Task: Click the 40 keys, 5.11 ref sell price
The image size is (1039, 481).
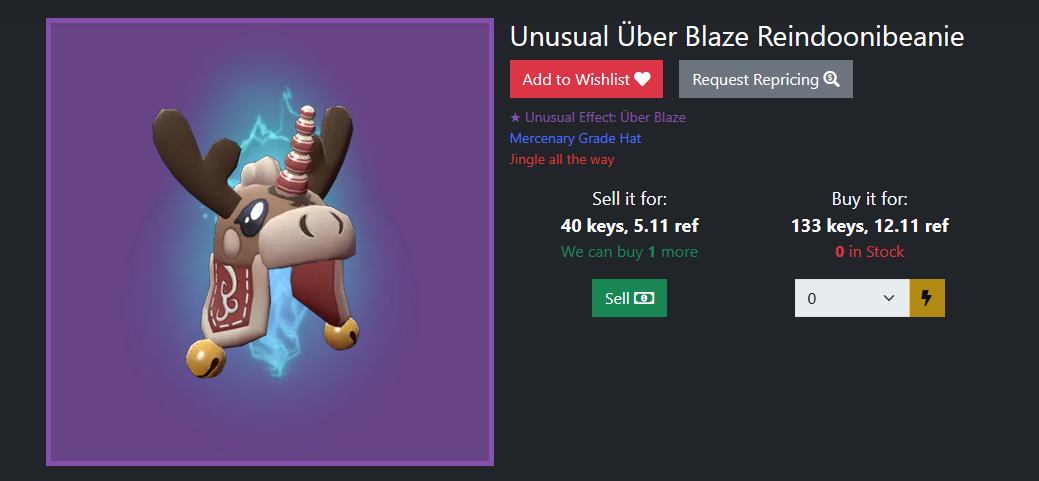Action: (x=629, y=226)
